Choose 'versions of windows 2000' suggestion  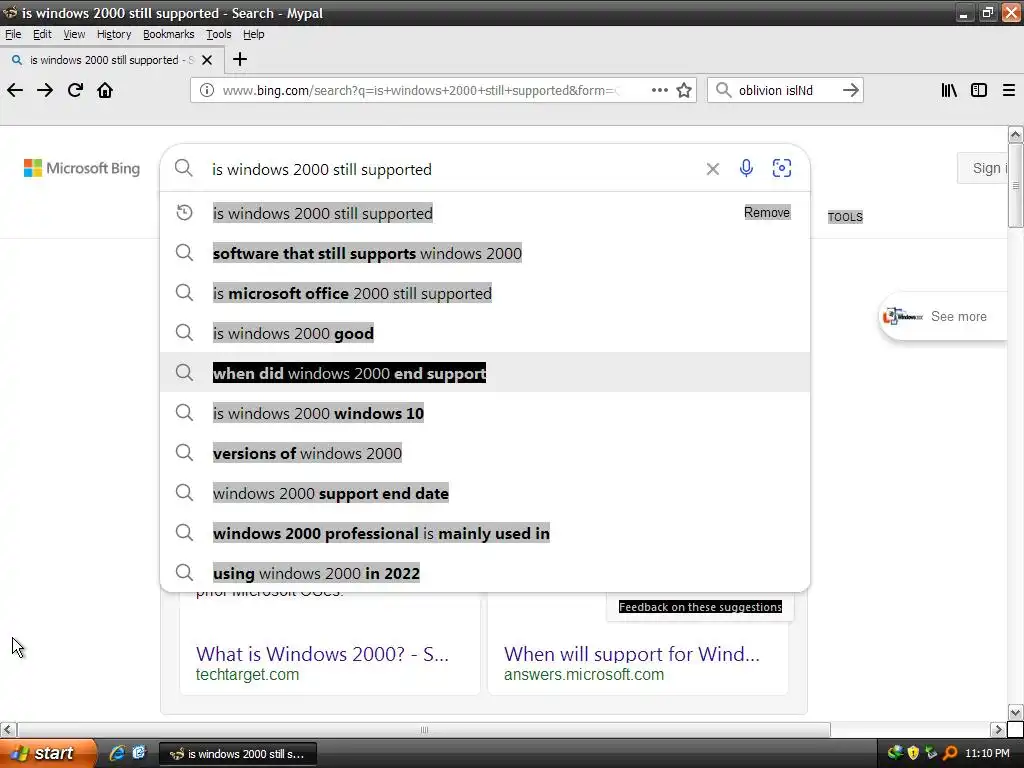(485, 453)
